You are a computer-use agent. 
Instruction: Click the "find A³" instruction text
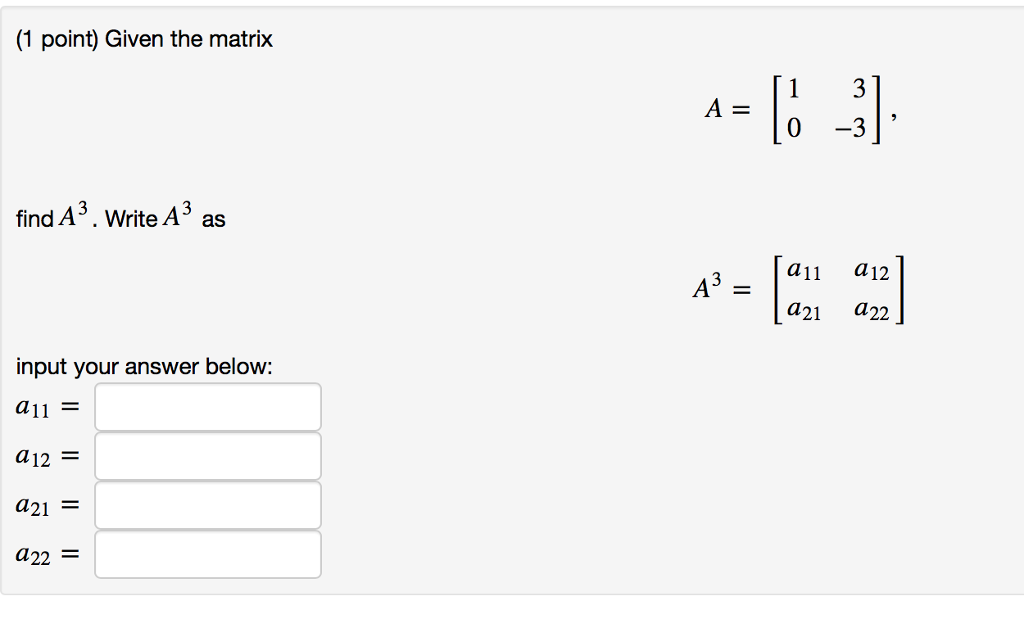55,218
